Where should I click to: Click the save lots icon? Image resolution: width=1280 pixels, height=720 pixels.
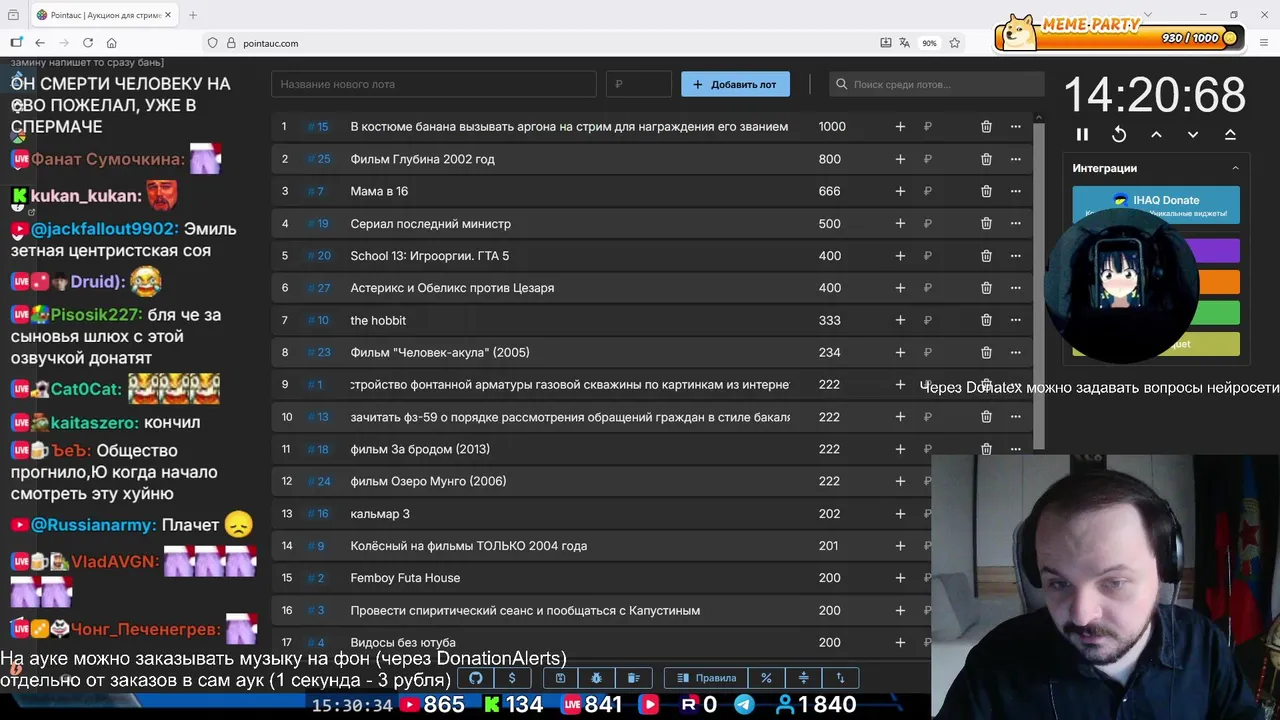[560, 678]
